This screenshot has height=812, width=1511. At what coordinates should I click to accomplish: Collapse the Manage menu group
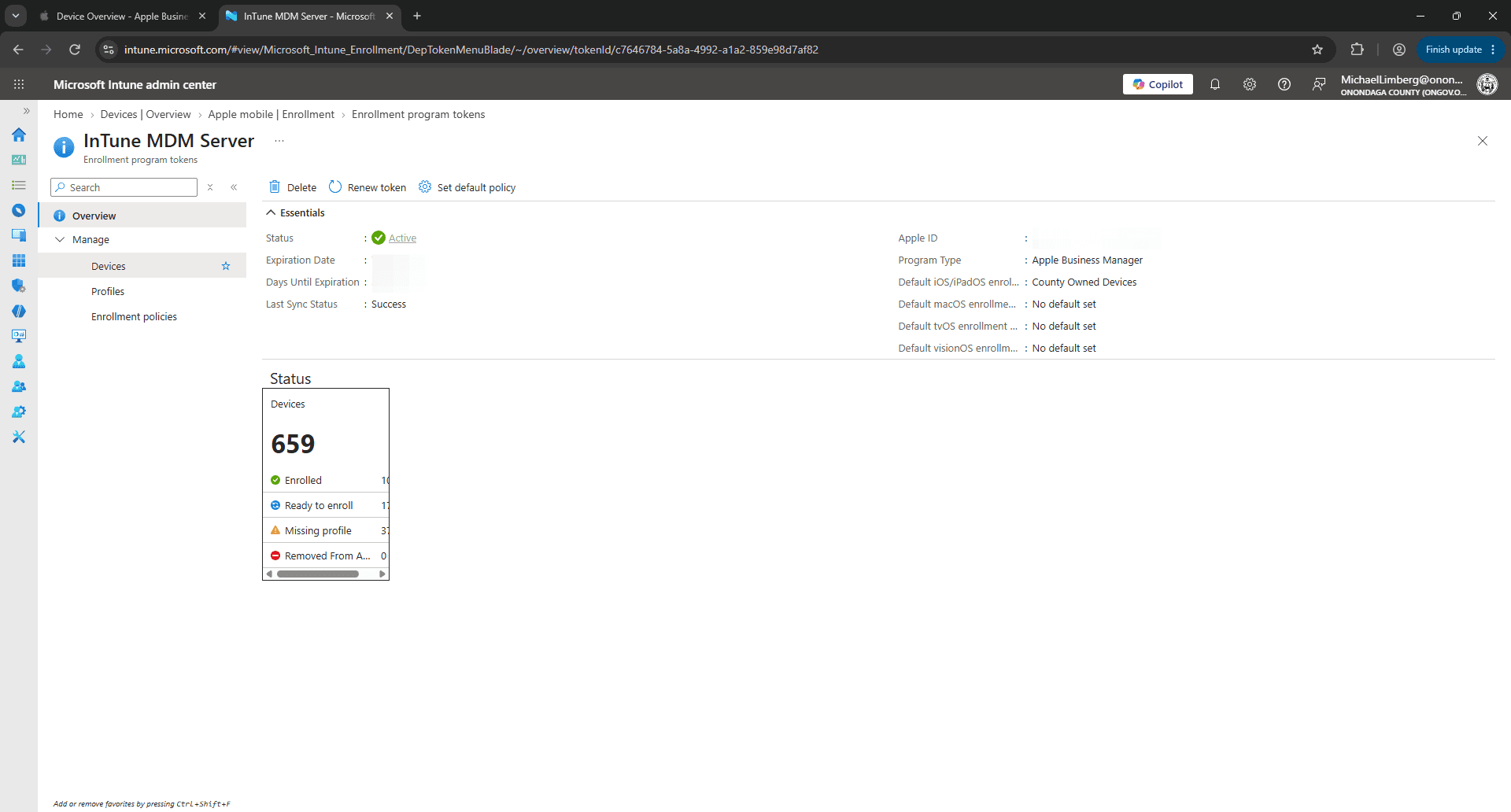point(60,239)
